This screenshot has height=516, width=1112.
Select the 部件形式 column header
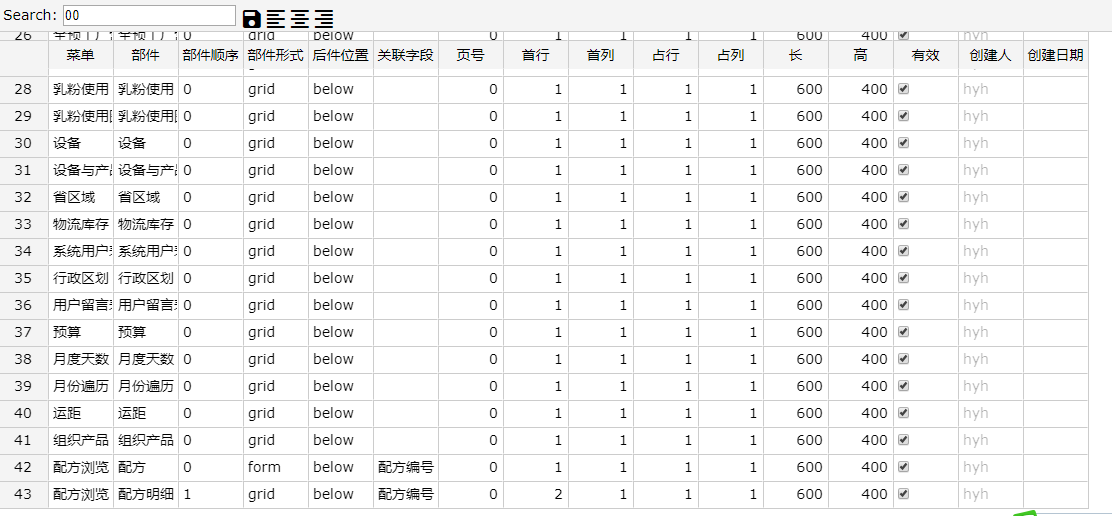276,55
